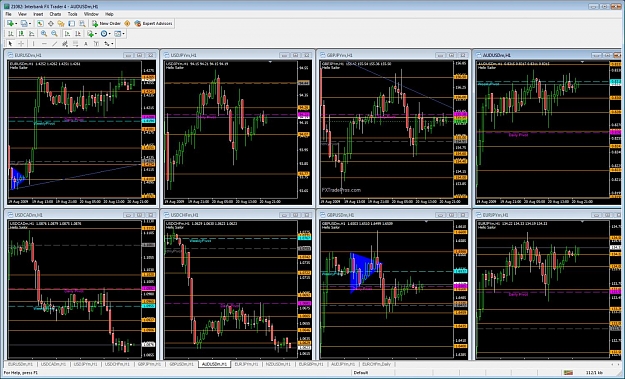The height and width of the screenshot is (379, 625).
Task: Zoom in on the chart
Action: (x=44, y=33)
